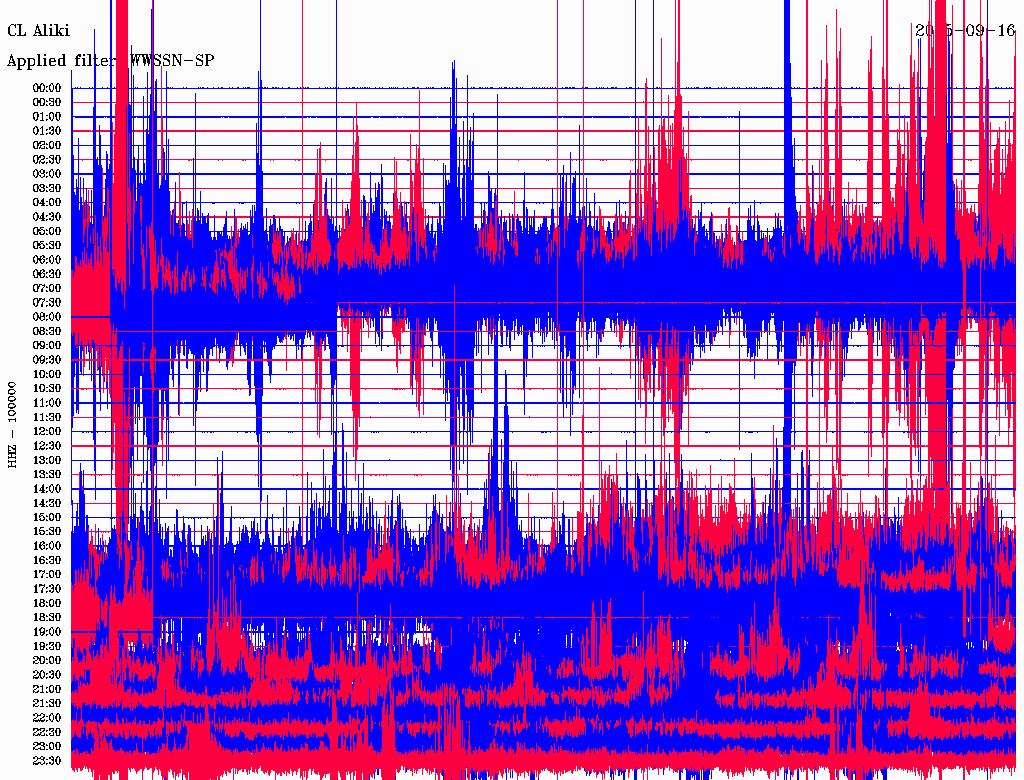Click the 07:30 time label
The height and width of the screenshot is (780, 1024).
(x=47, y=303)
